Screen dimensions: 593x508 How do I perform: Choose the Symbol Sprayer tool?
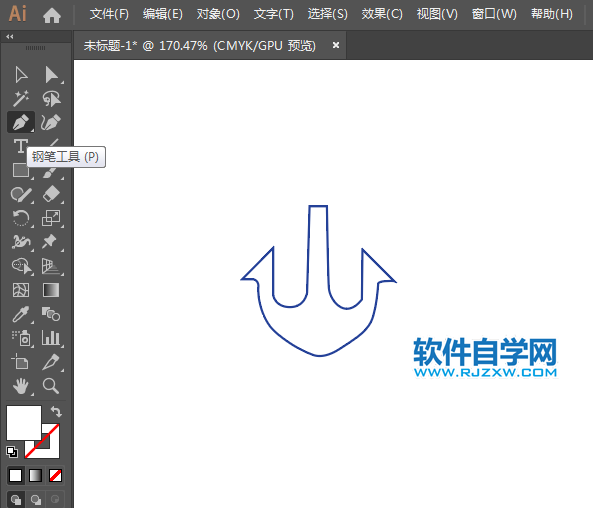pyautogui.click(x=21, y=338)
